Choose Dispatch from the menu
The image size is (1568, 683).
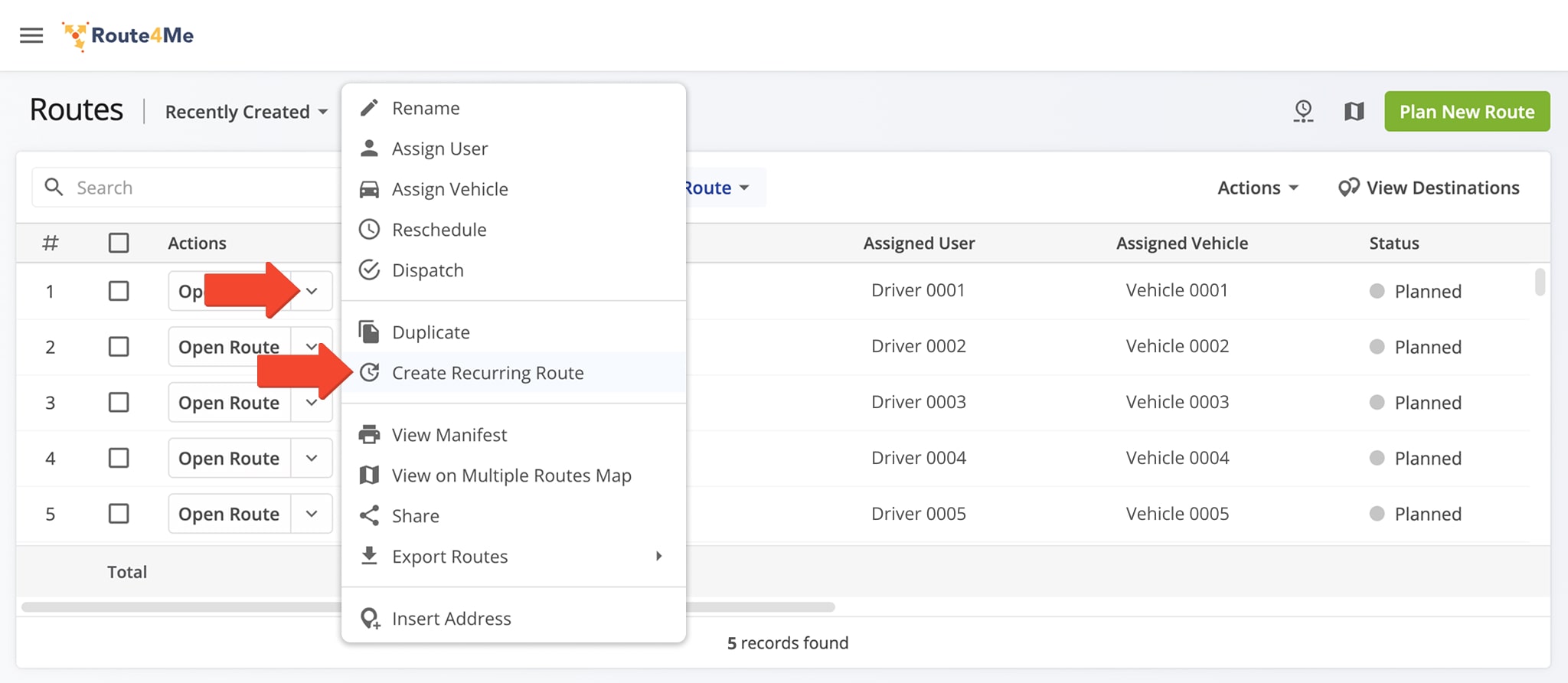tap(513, 270)
